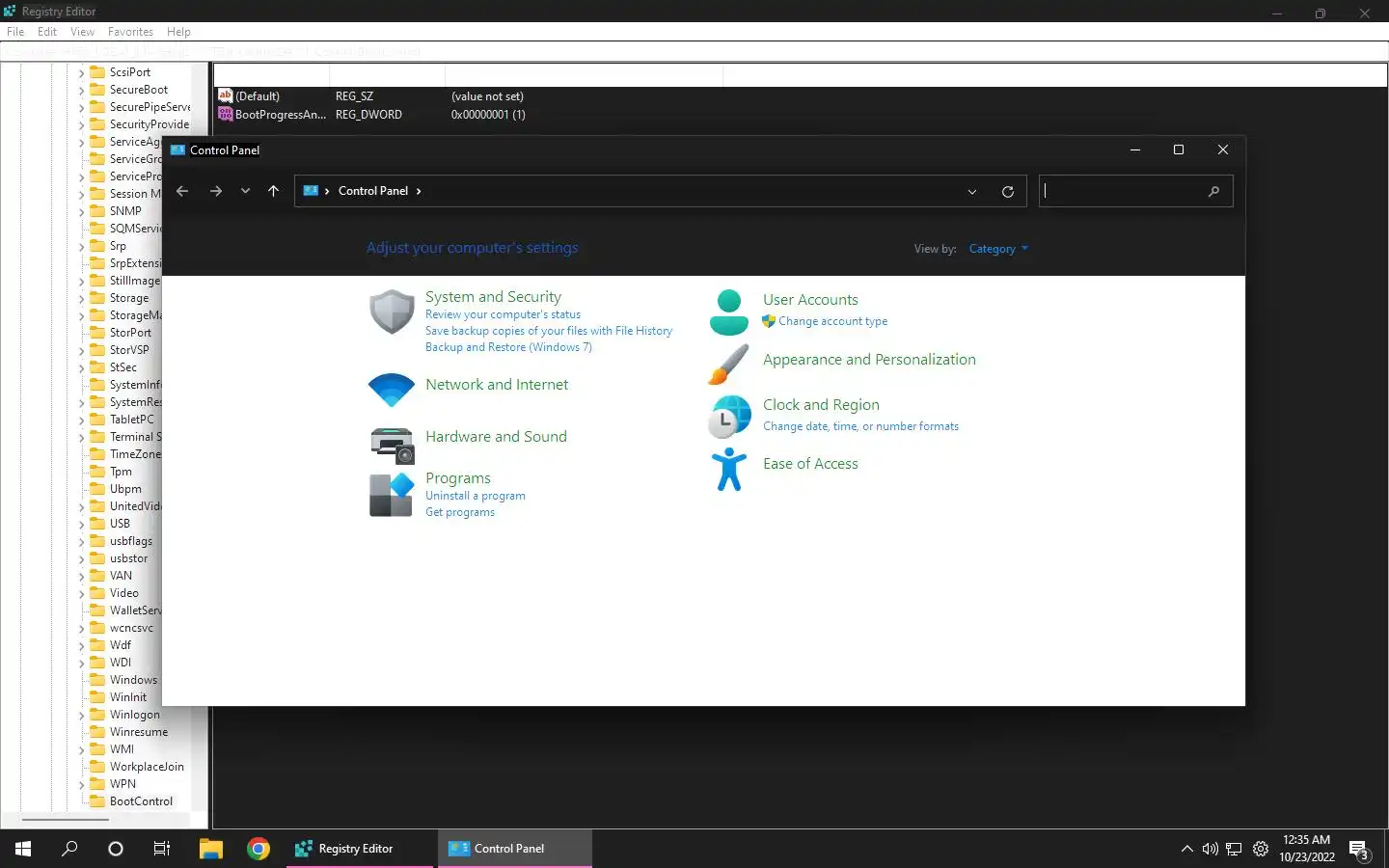1389x868 pixels.
Task: Open the Registry Editor Favorites menu
Action: [x=130, y=32]
